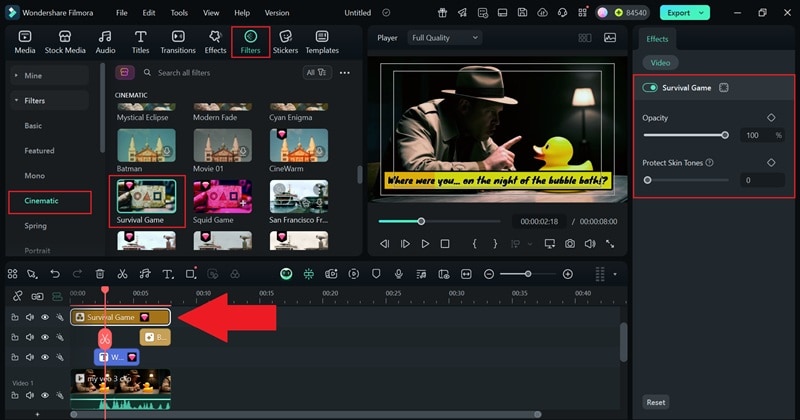
Task: Take a snapshot with camera icon in player
Action: pos(569,244)
